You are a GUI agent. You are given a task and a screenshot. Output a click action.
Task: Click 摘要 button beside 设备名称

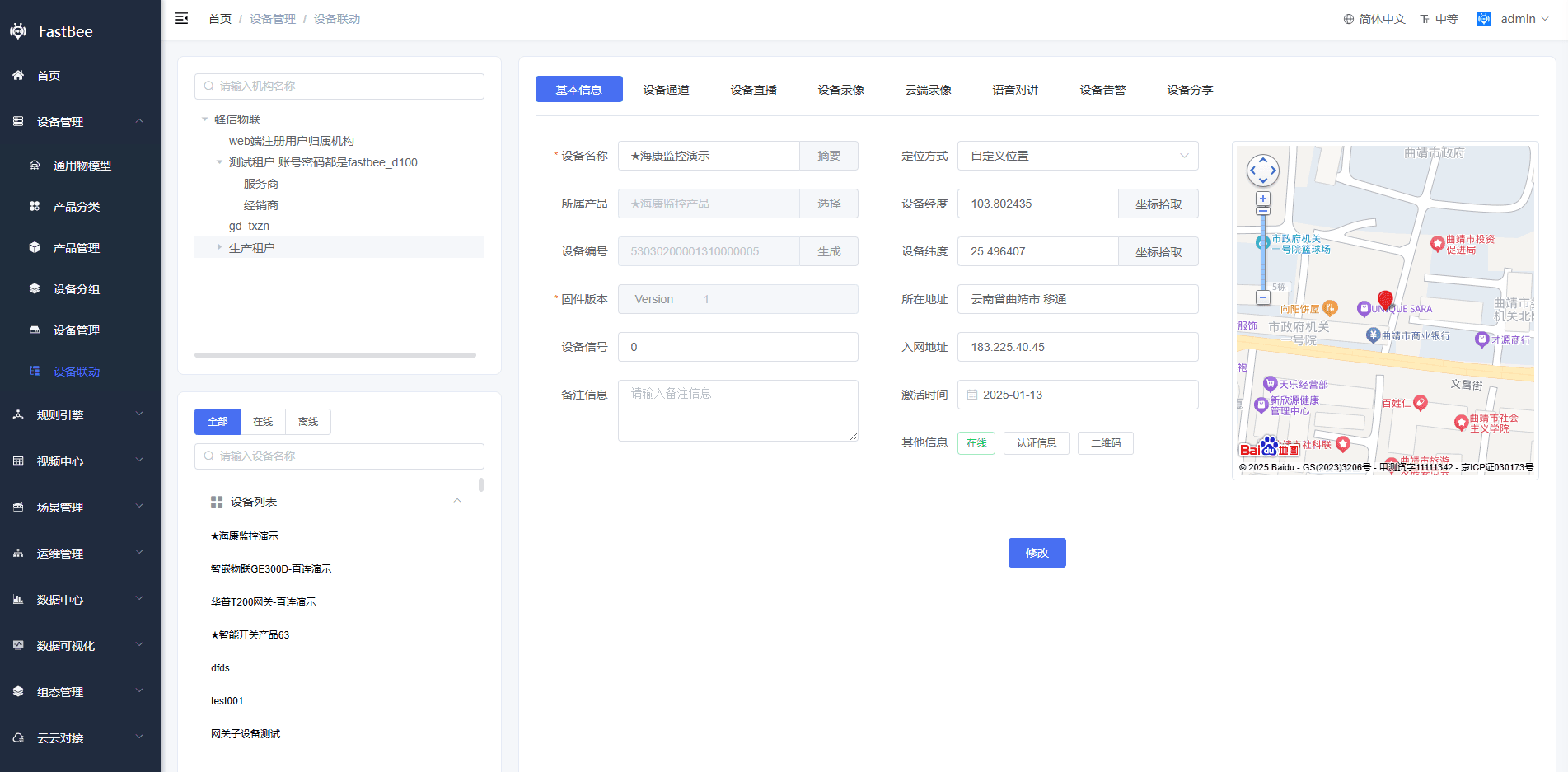829,156
